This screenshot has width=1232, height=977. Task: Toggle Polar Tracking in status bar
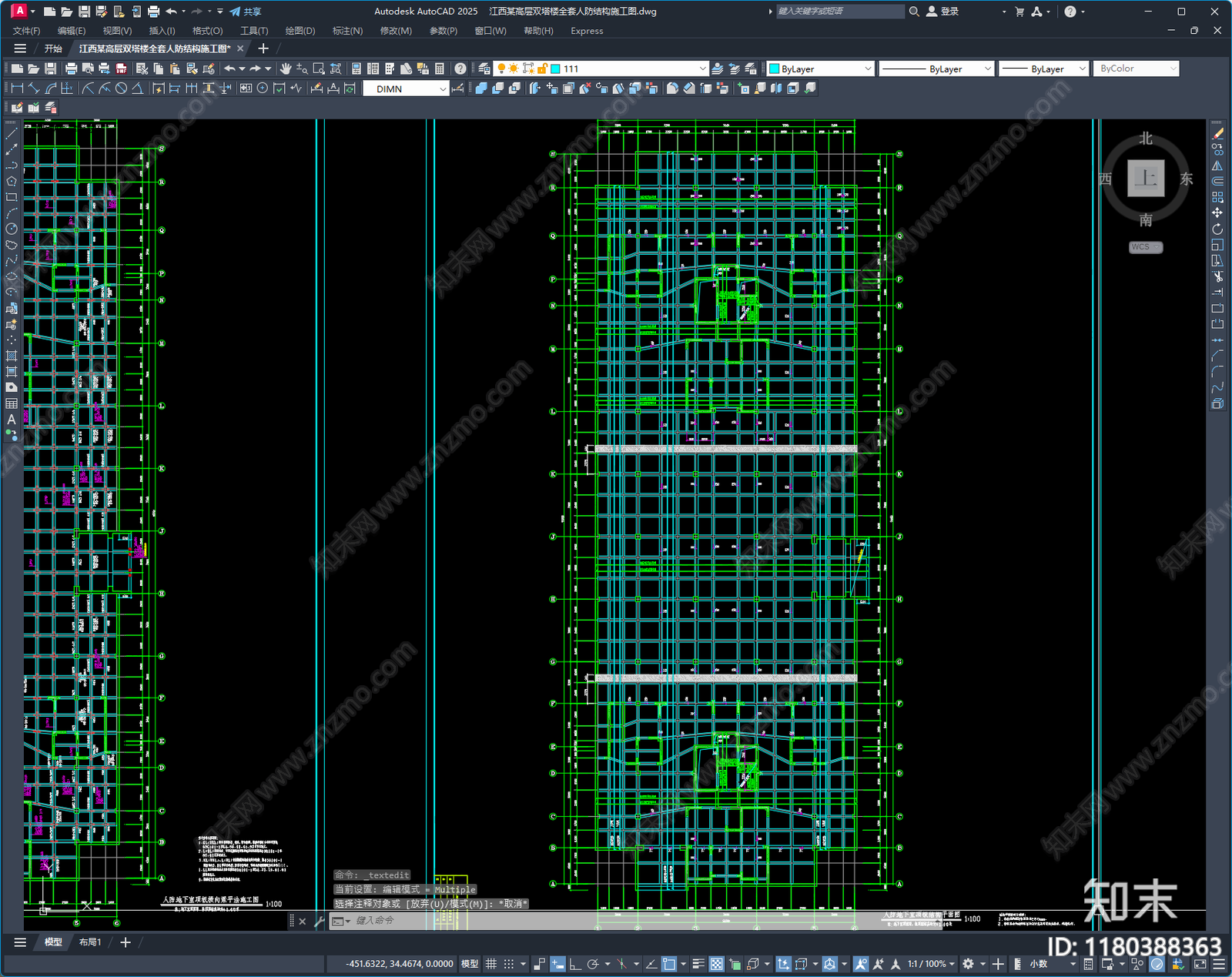592,964
